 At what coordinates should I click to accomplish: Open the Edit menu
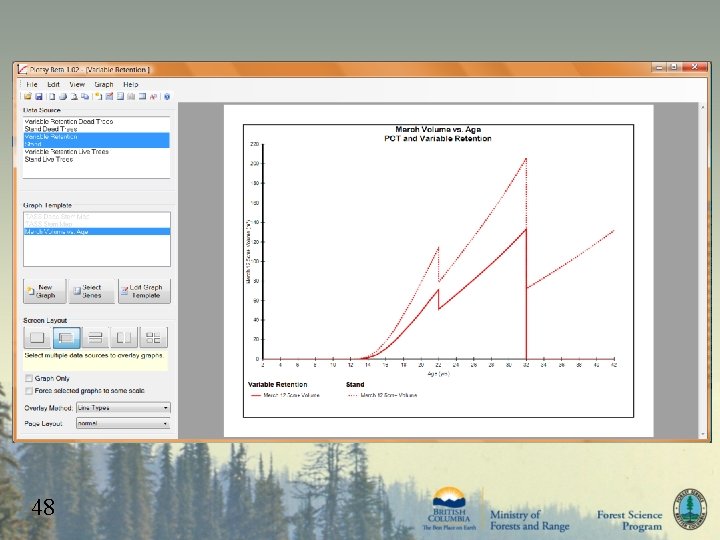point(53,84)
